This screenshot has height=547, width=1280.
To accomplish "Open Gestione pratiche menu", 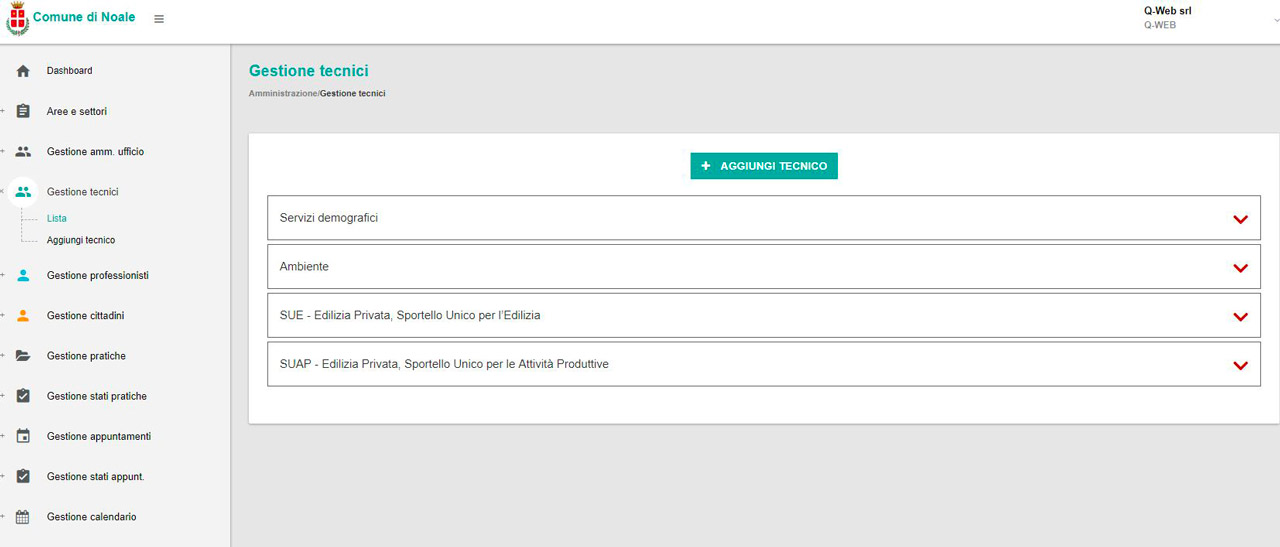I will coord(86,356).
